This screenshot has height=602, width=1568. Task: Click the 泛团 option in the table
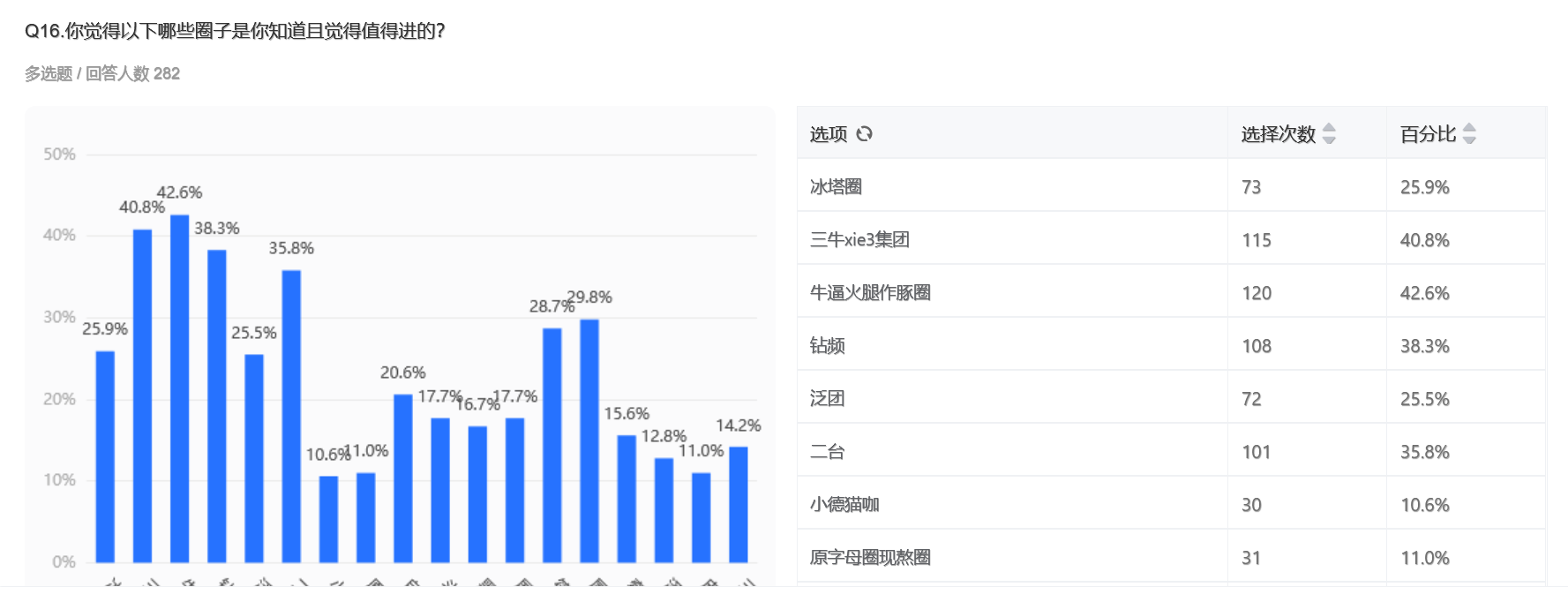(827, 399)
